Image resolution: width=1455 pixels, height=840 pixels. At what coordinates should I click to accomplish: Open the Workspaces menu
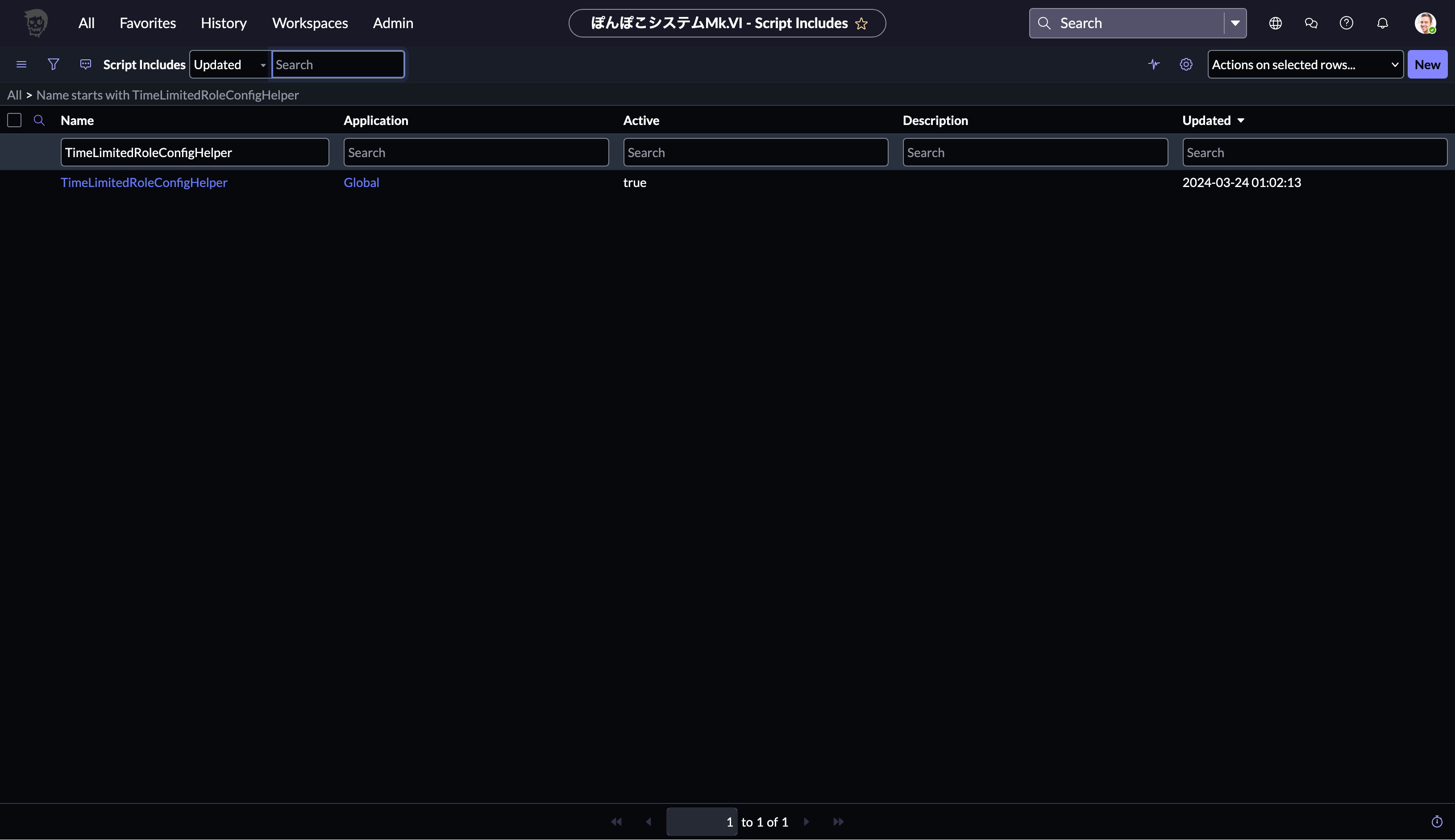point(310,23)
